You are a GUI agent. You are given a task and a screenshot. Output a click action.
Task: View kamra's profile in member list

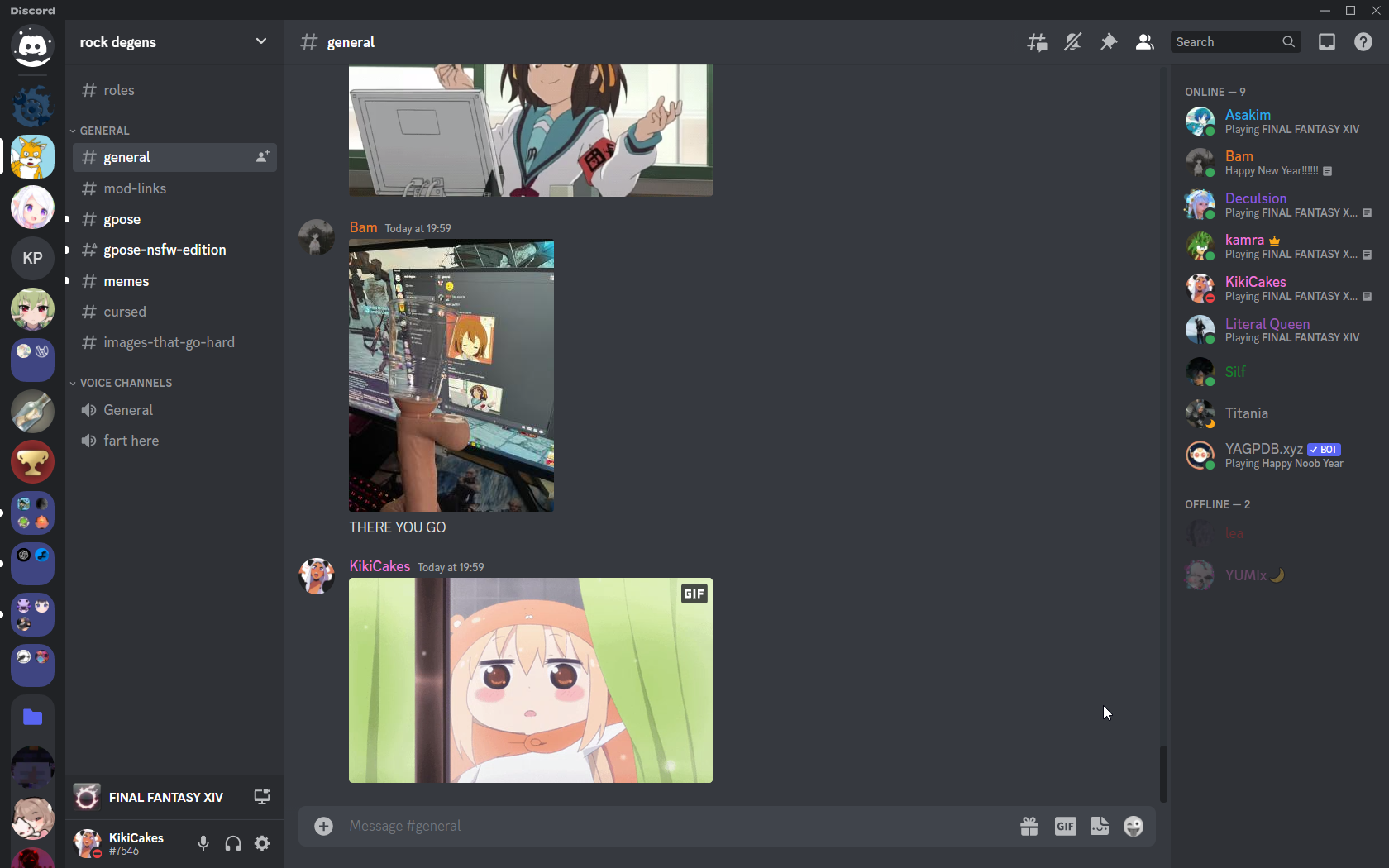coord(1278,246)
